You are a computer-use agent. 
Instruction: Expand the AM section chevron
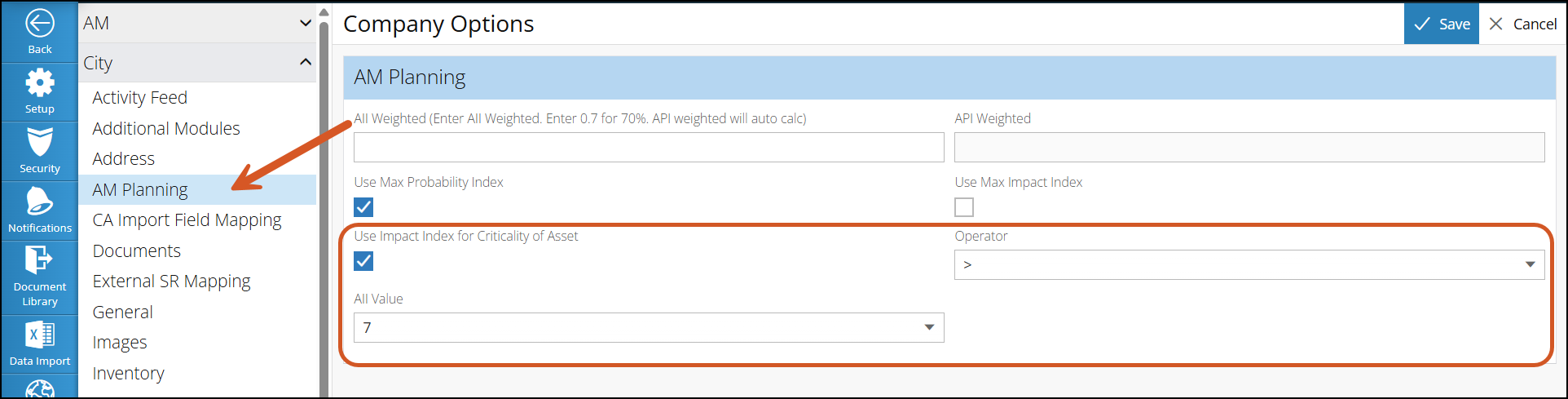[x=306, y=23]
